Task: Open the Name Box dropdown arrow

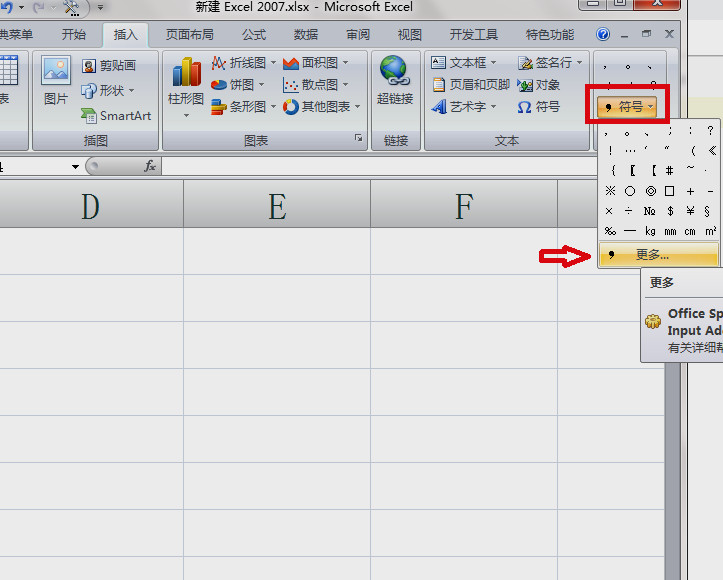Action: [75, 166]
